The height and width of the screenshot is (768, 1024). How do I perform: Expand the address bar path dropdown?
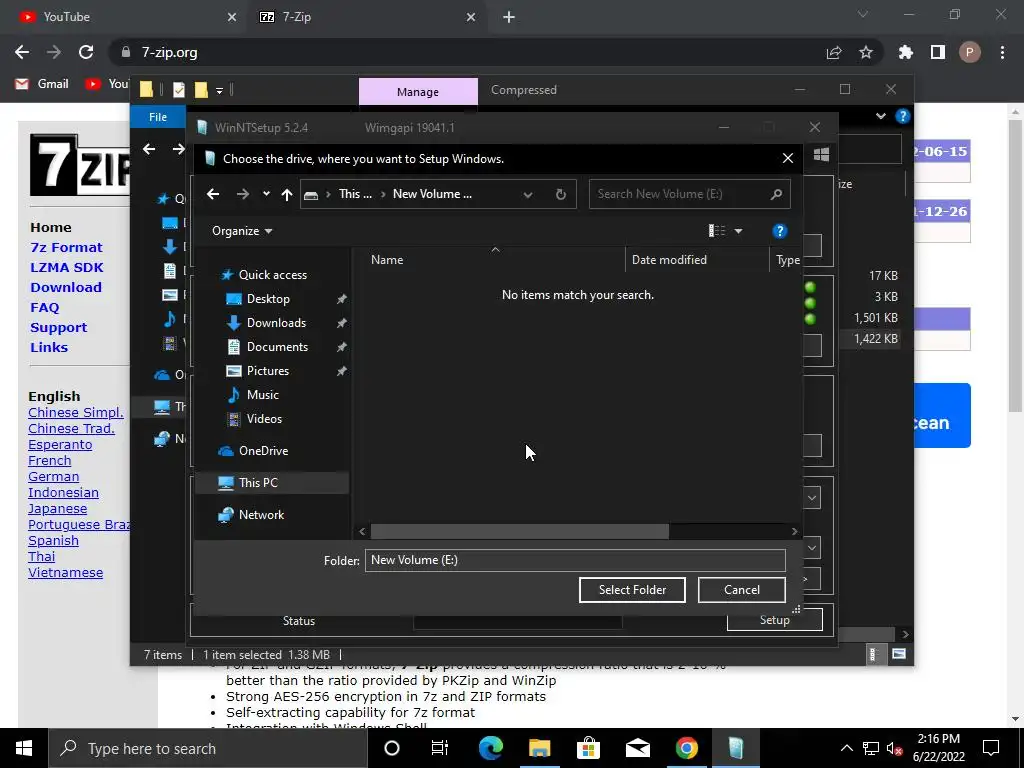click(528, 194)
